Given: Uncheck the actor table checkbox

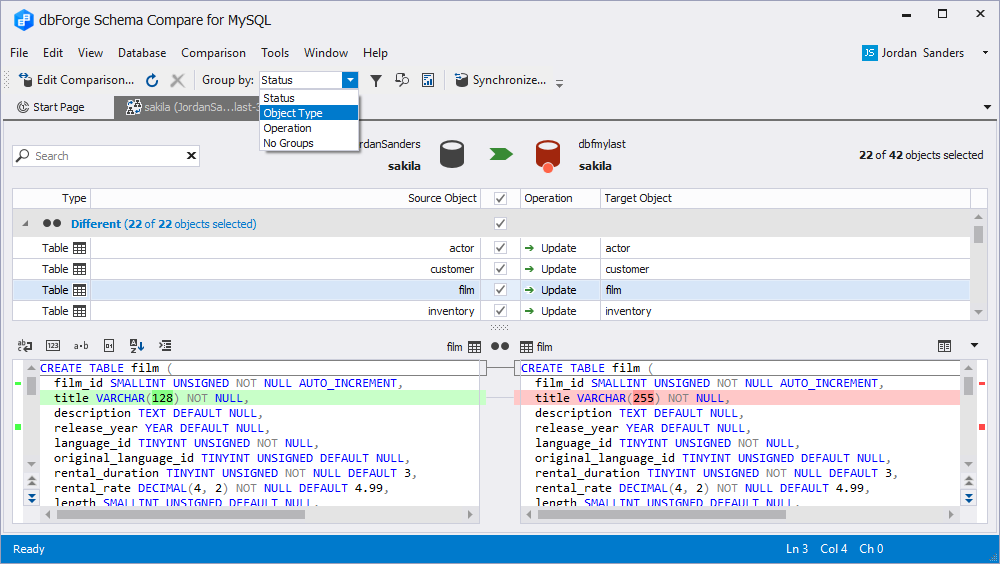Looking at the screenshot, I should click(x=501, y=248).
